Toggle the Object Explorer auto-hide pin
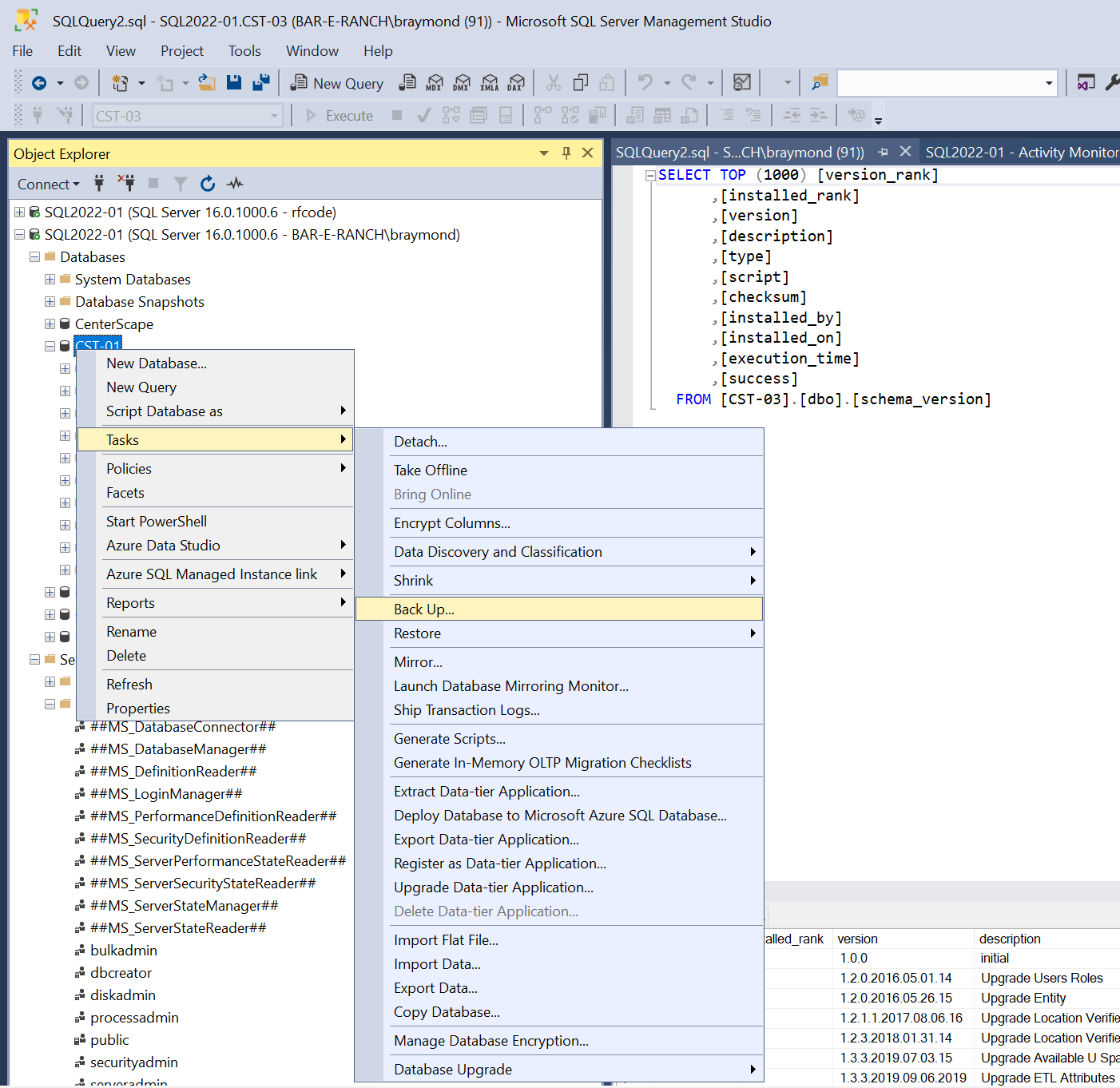 566,153
